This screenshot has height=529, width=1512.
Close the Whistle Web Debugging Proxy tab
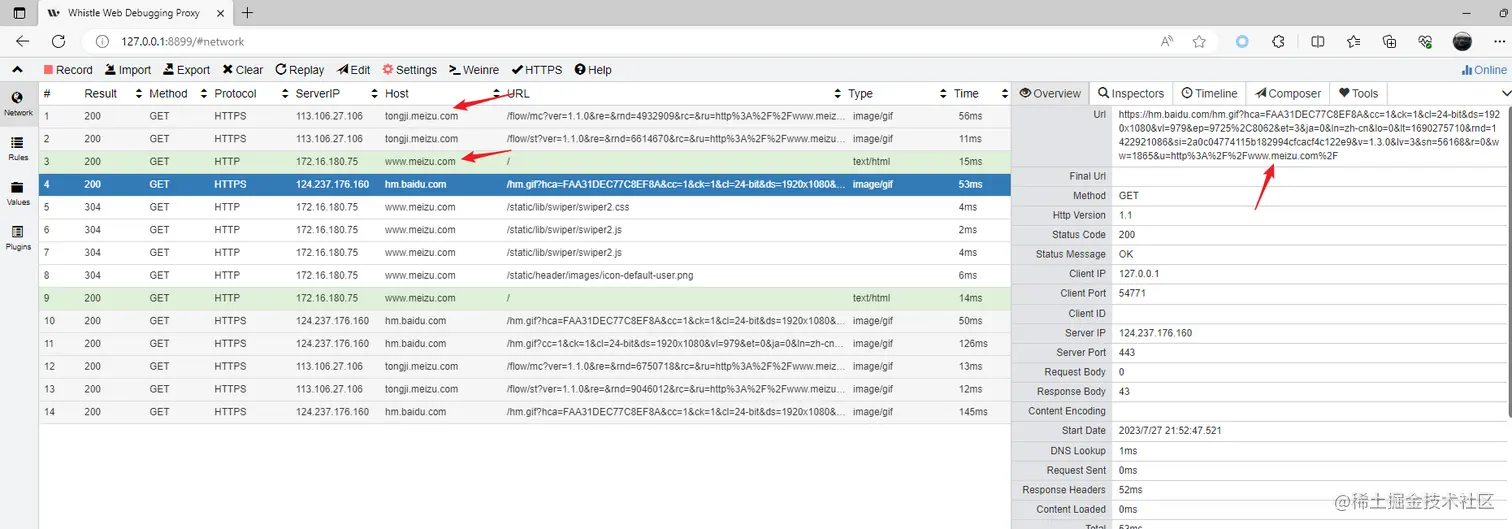pos(221,13)
